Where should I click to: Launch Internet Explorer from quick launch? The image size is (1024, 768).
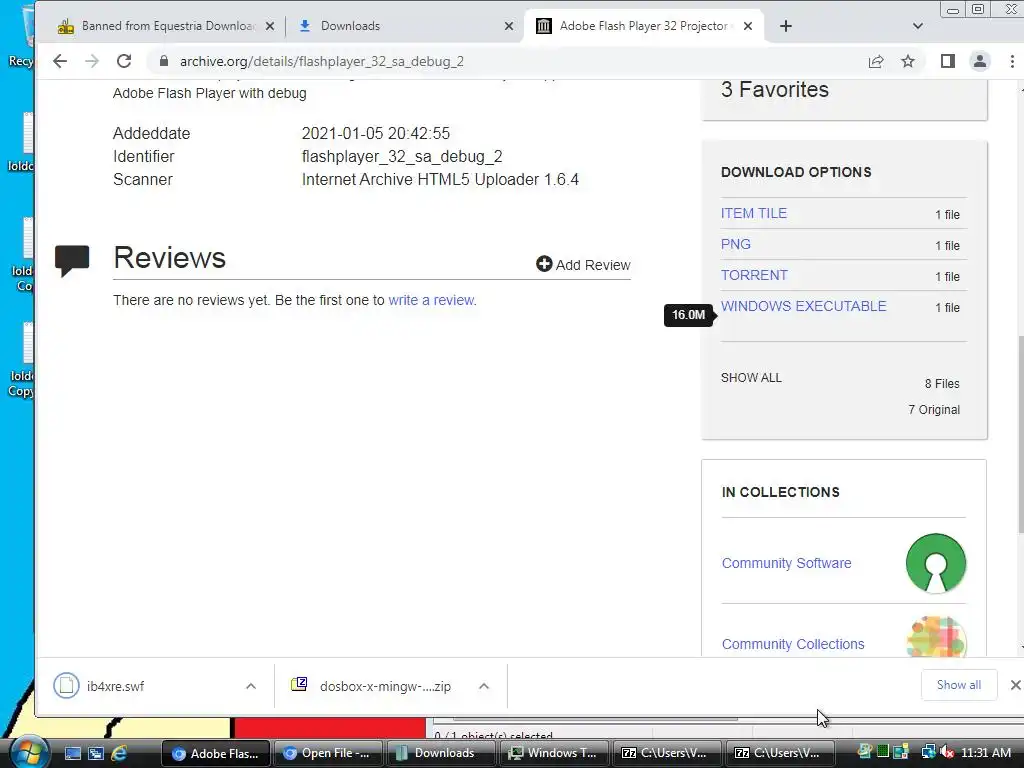[x=120, y=754]
